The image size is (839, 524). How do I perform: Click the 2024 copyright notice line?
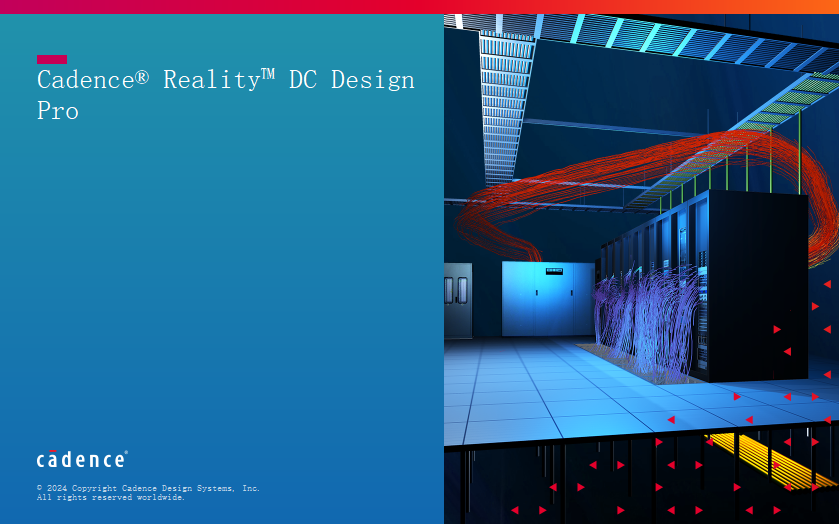[148, 488]
